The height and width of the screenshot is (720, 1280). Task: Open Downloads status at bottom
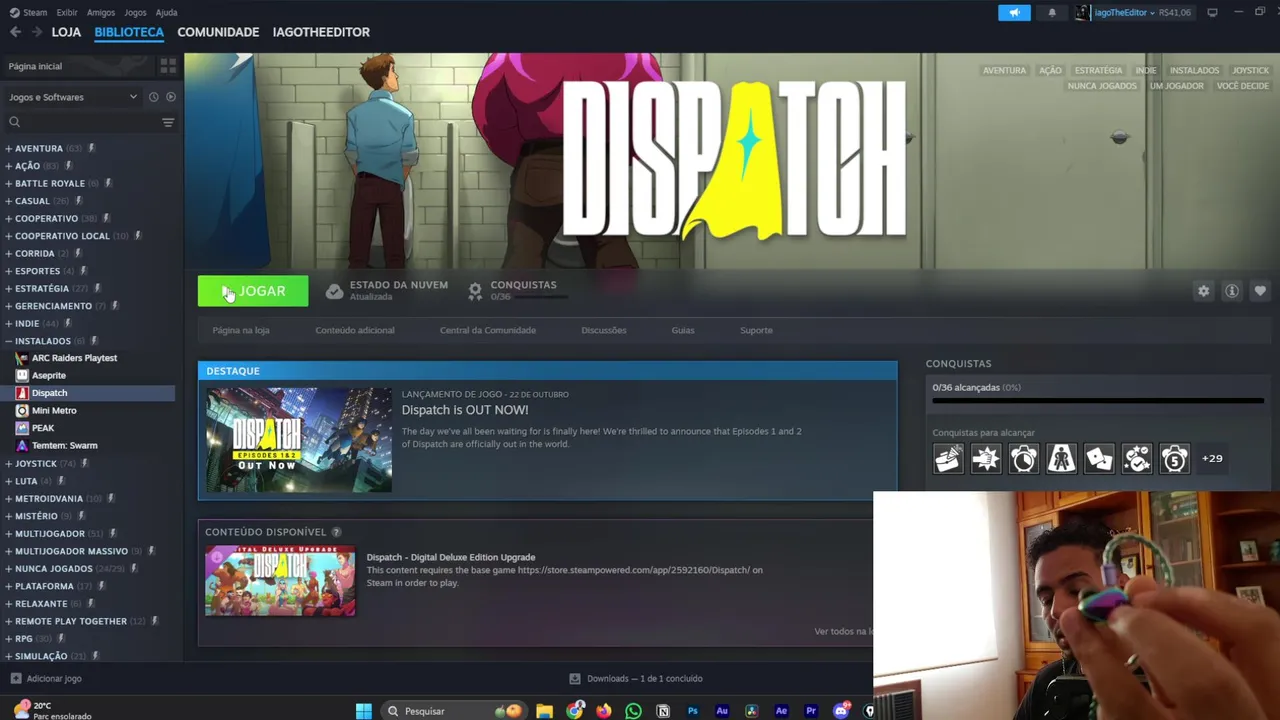click(636, 678)
